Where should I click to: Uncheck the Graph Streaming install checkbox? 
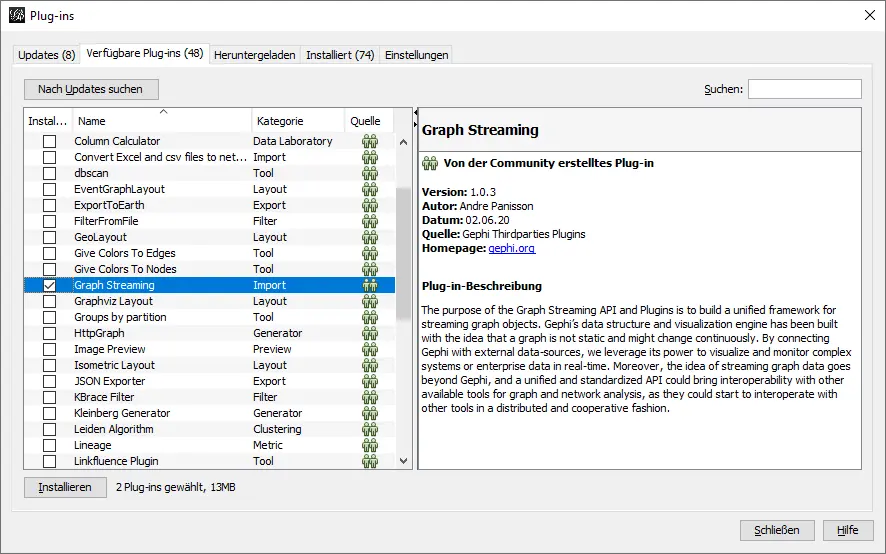pos(50,285)
